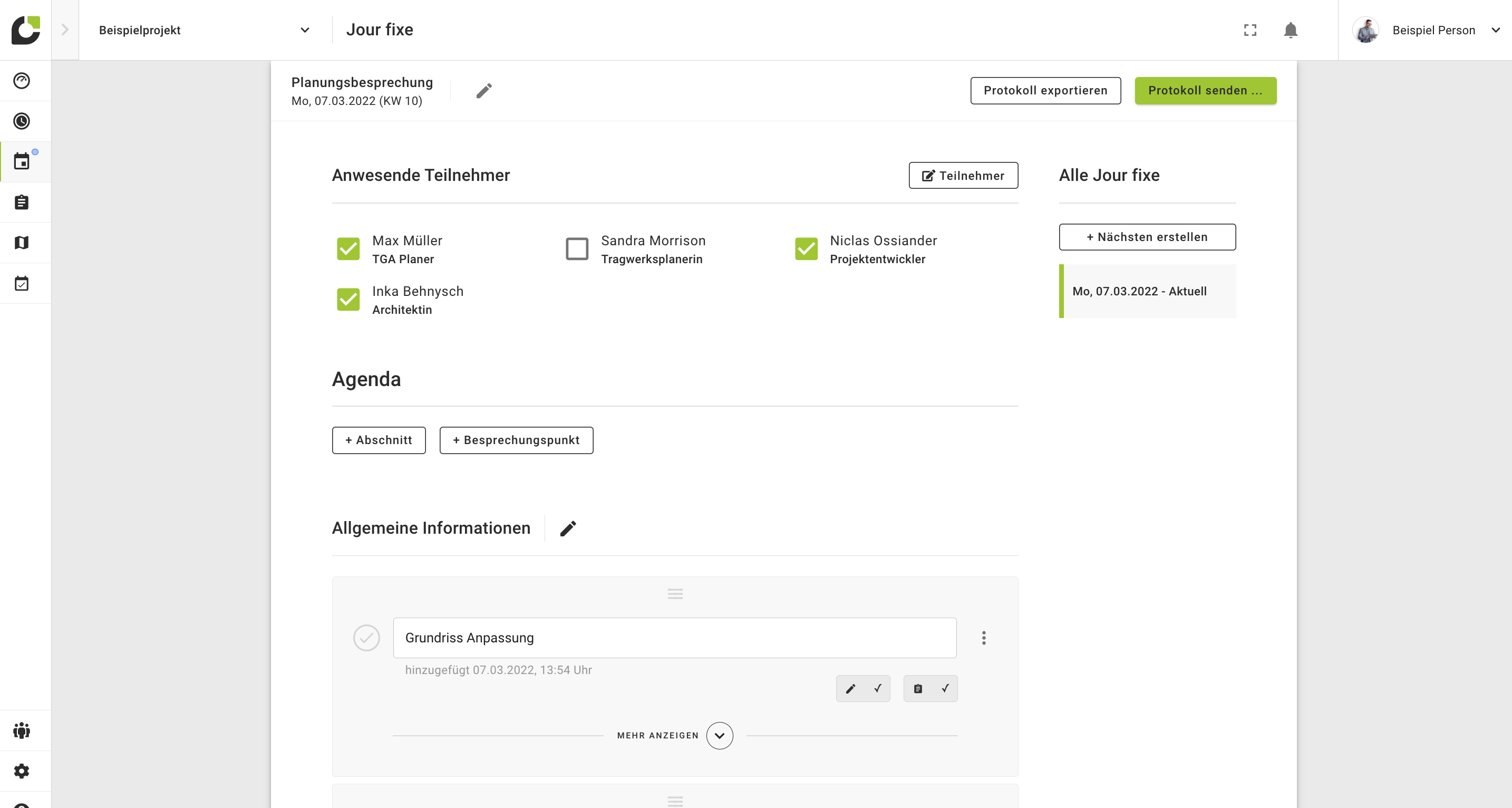Edit meeting title with pencil icon
Screen dimensions: 1512x808
483,90
